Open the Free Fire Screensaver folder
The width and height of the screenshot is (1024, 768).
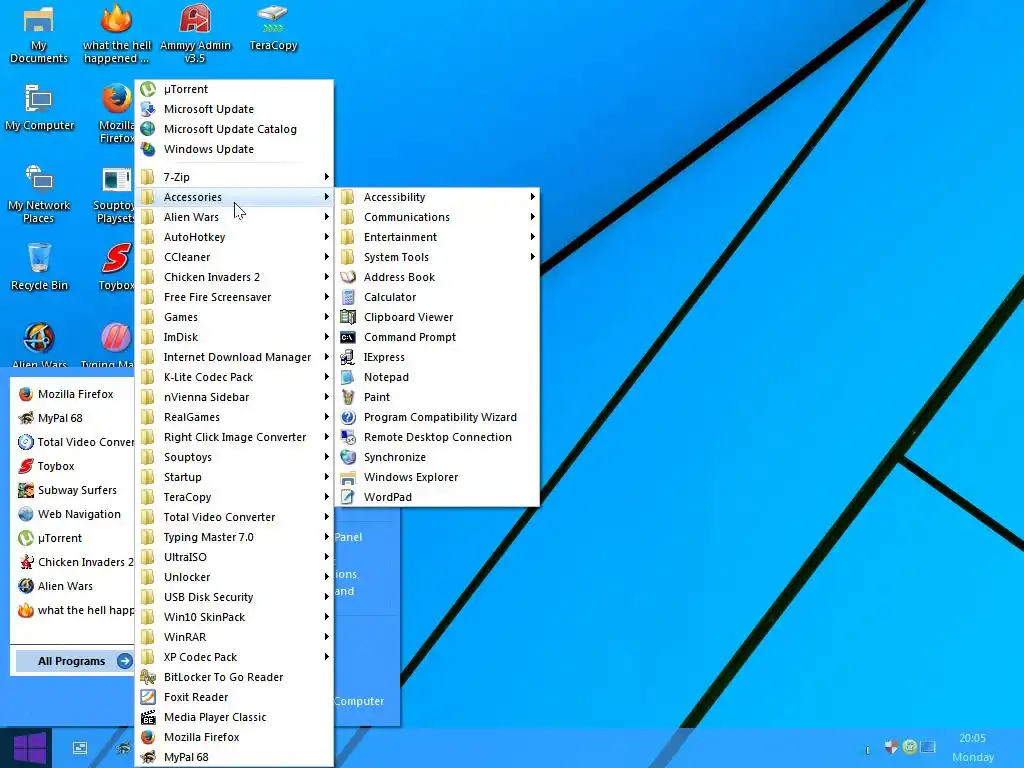point(234,297)
